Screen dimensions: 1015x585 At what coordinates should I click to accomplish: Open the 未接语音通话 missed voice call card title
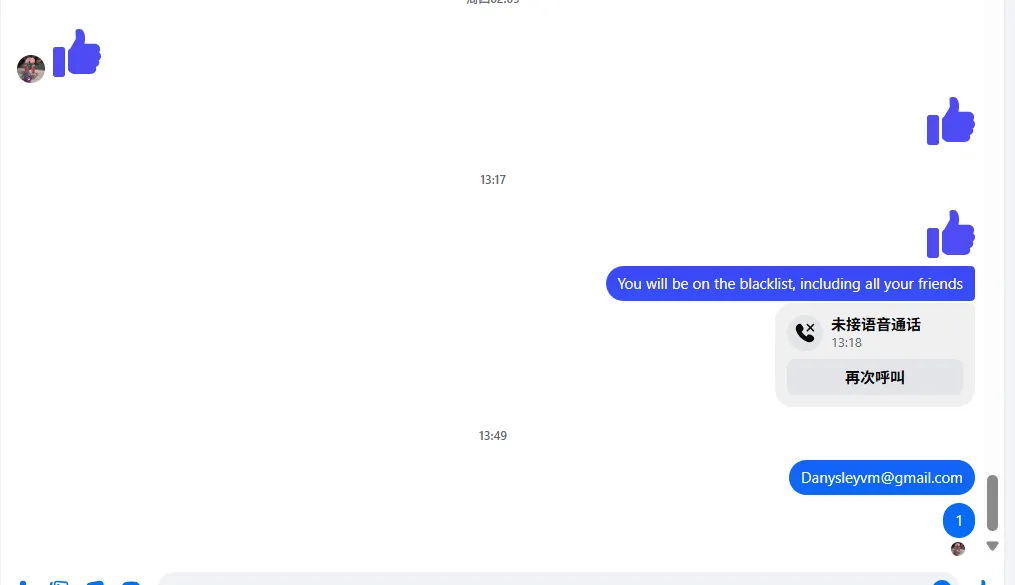click(x=876, y=325)
